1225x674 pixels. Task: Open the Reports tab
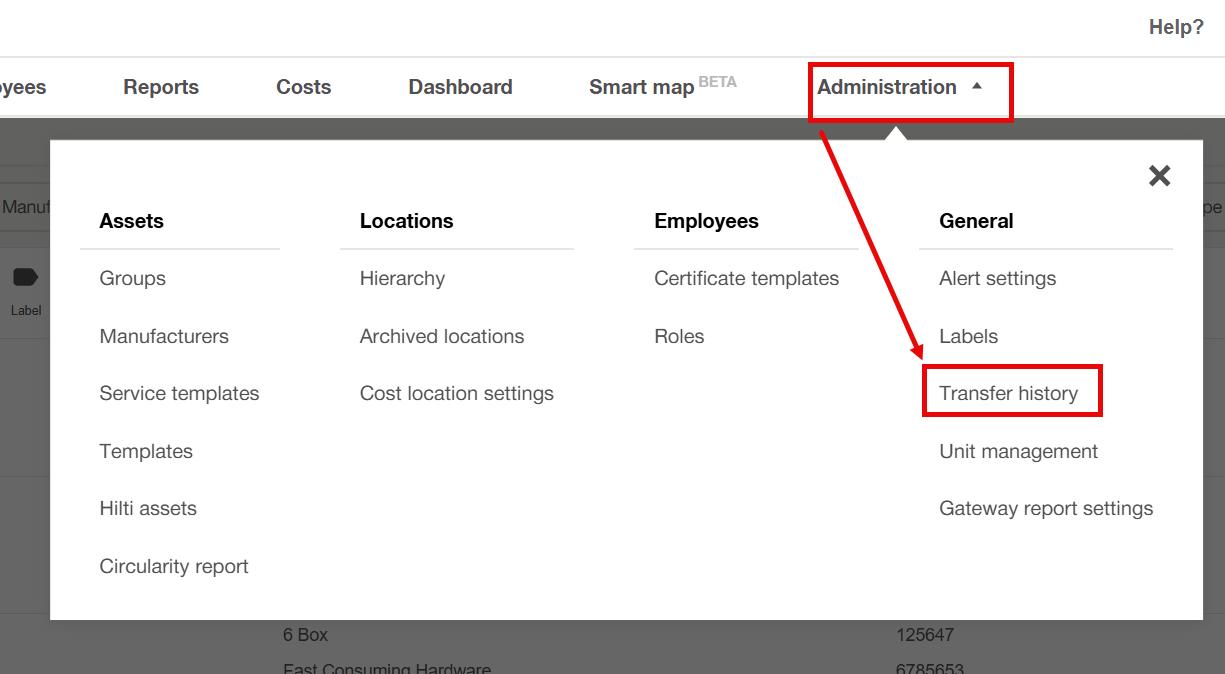(x=161, y=88)
